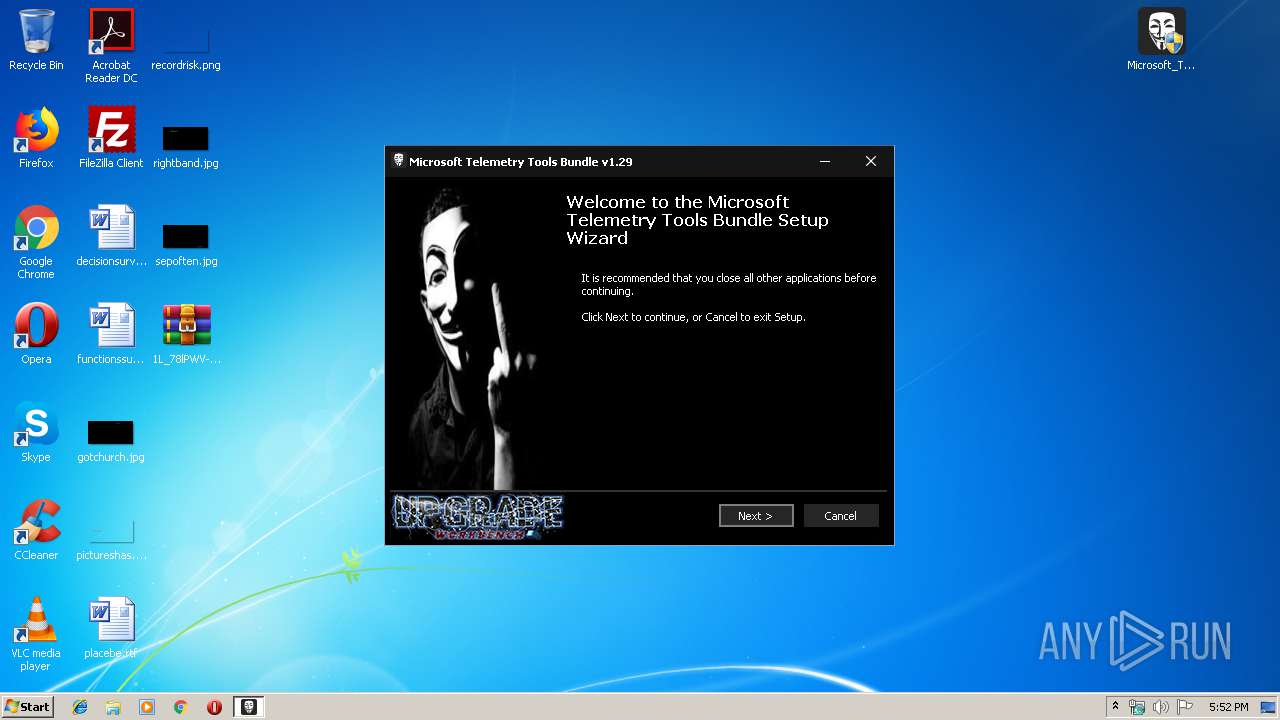Open Action Center flag tray icon
This screenshot has width=1280, height=720.
[1185, 707]
